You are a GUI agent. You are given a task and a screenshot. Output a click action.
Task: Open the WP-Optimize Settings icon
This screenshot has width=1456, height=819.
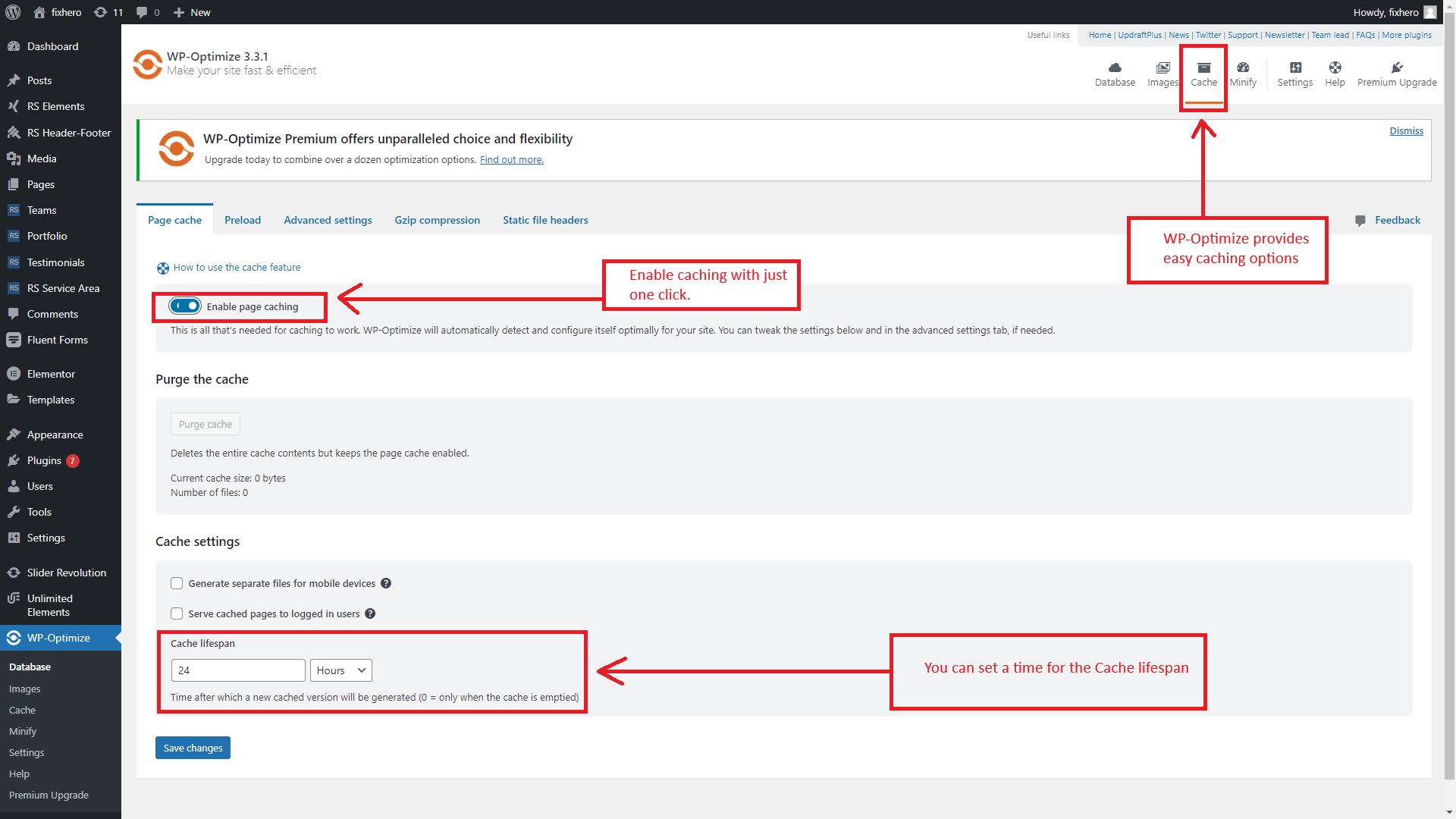pos(1295,67)
